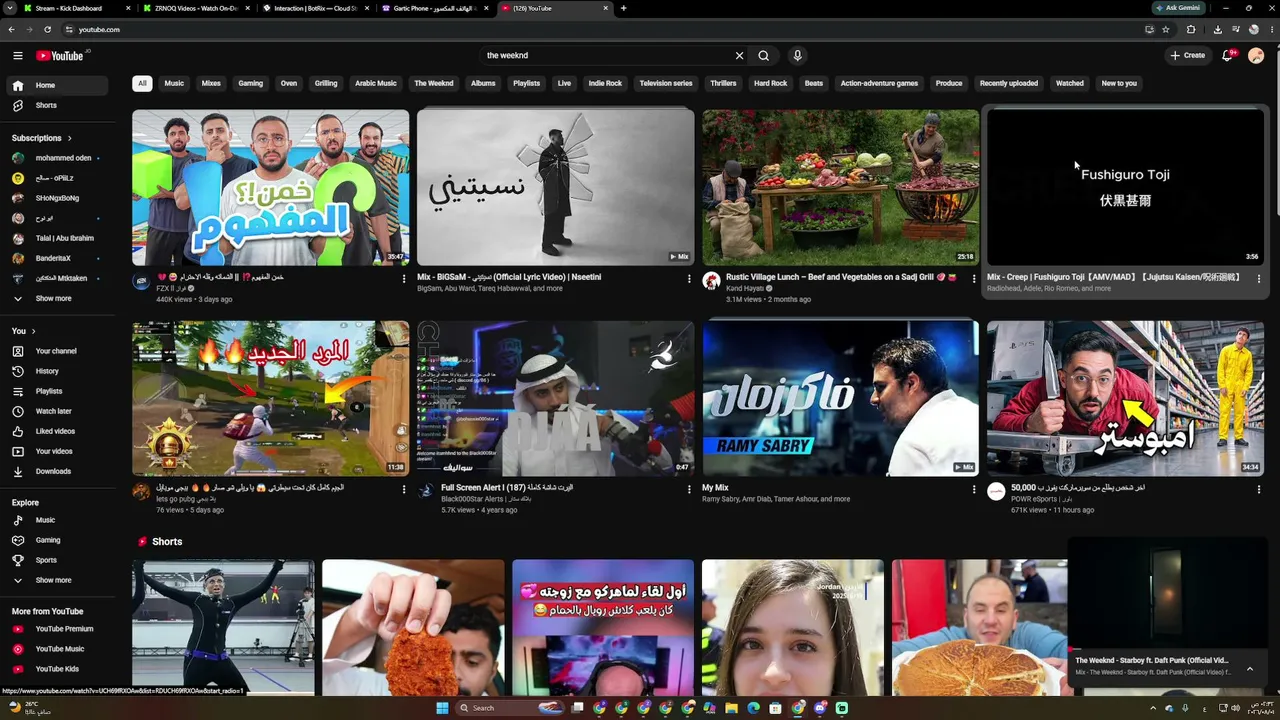1280x720 pixels.
Task: Open the Ramy Sabry My Mix thumbnail
Action: (x=840, y=398)
